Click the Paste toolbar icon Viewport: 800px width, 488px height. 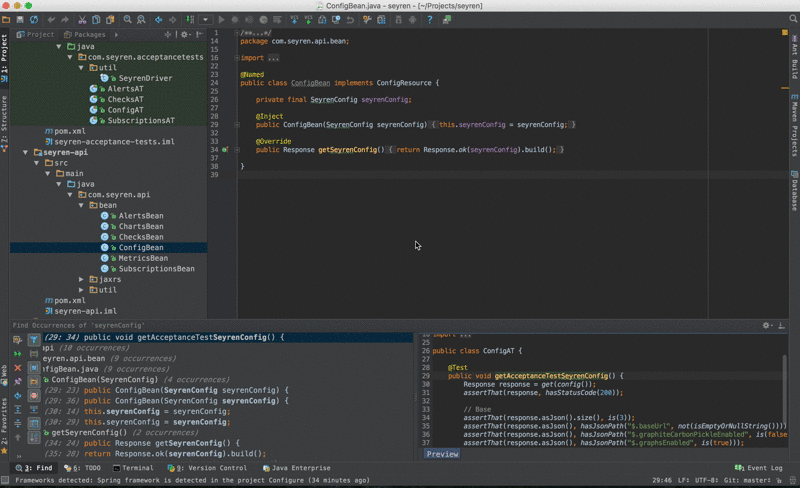[x=110, y=20]
